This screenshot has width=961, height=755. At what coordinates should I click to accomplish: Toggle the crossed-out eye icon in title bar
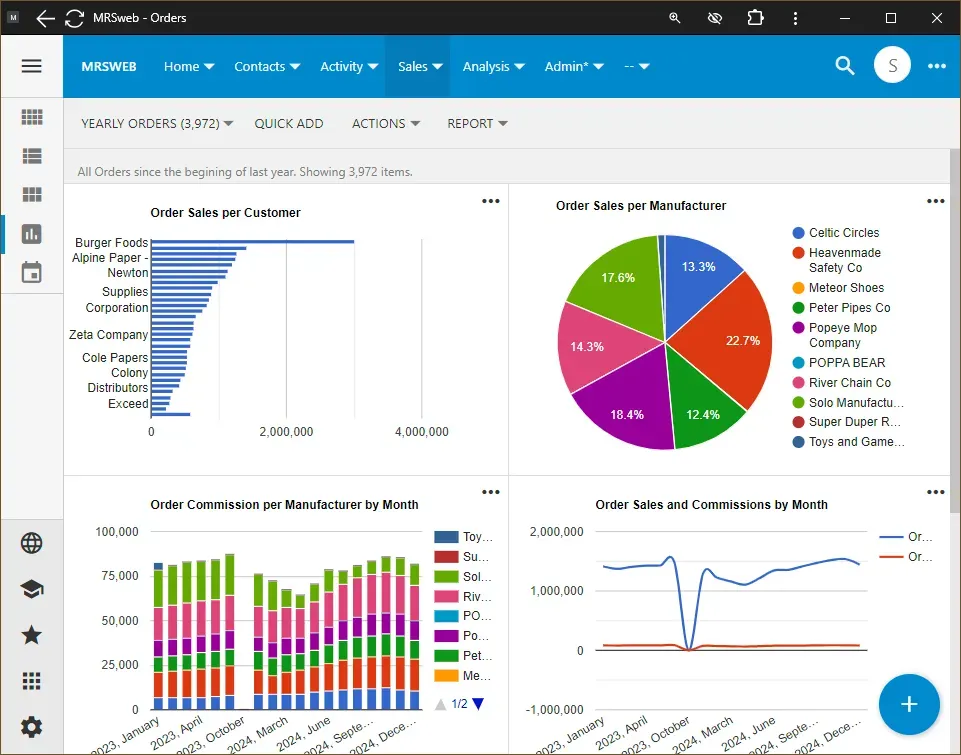click(714, 18)
